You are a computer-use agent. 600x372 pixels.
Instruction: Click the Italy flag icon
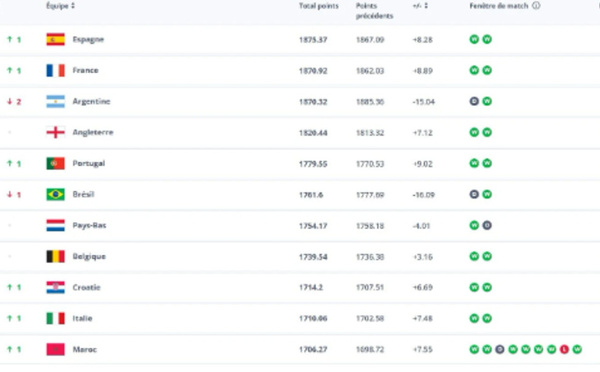click(55, 318)
